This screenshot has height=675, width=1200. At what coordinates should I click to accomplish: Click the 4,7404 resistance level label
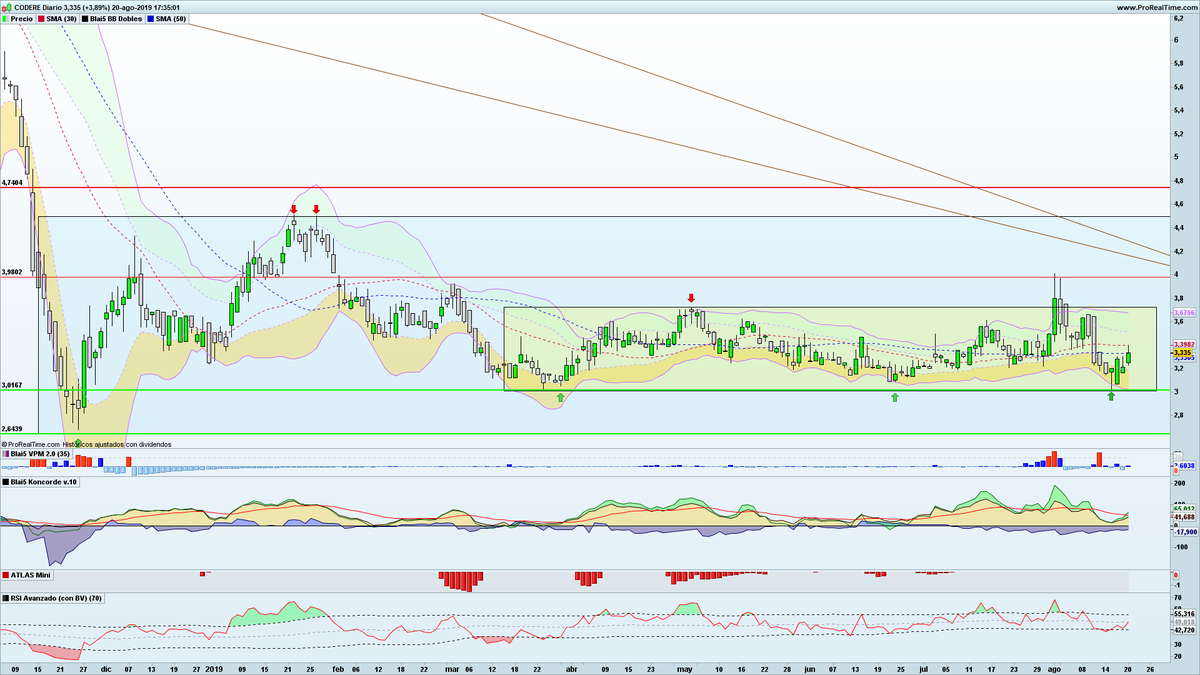(x=13, y=183)
